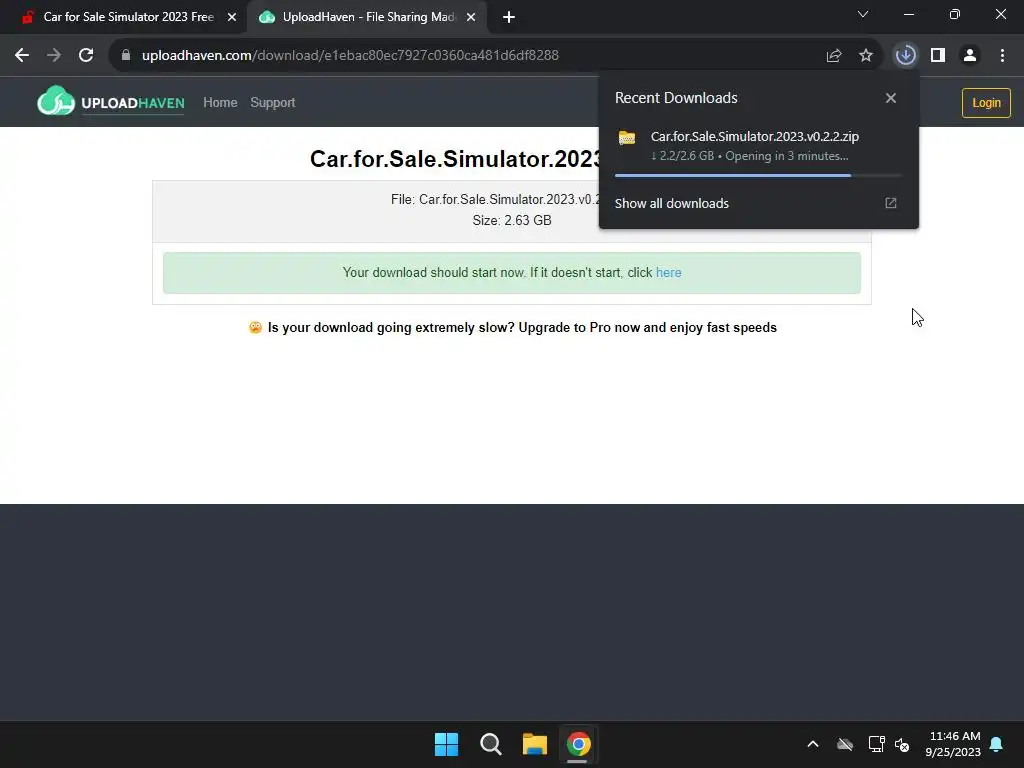Image resolution: width=1024 pixels, height=768 pixels.
Task: Open the network status tray icon
Action: point(876,744)
